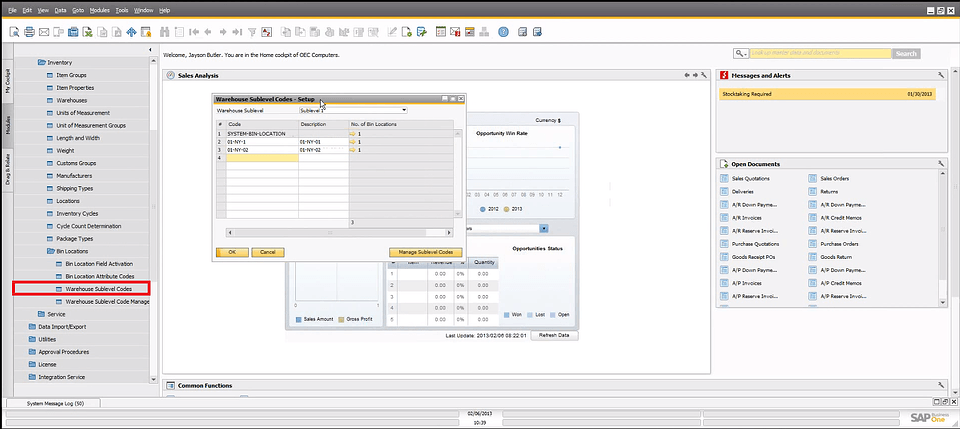
Task: Select Bin Location Field Activation item
Action: (x=99, y=264)
